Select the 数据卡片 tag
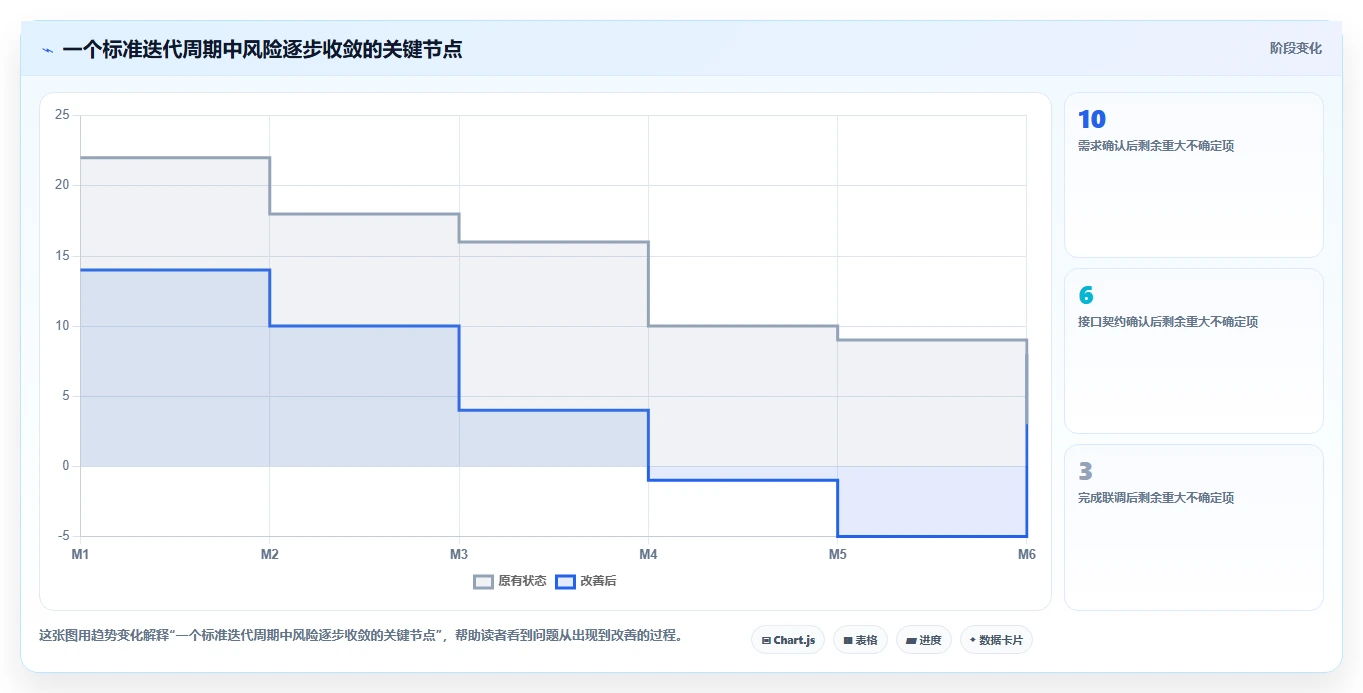 click(996, 640)
